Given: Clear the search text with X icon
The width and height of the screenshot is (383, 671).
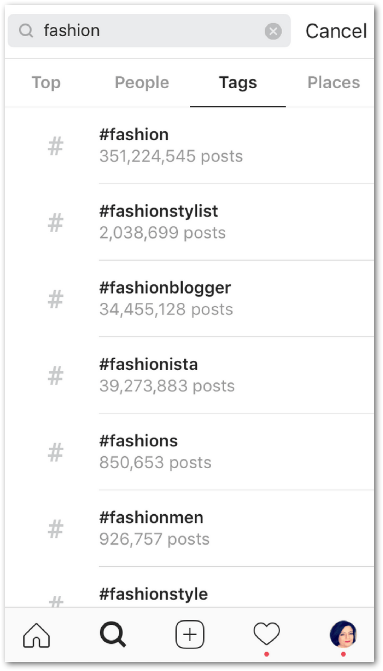Looking at the screenshot, I should 273,31.
